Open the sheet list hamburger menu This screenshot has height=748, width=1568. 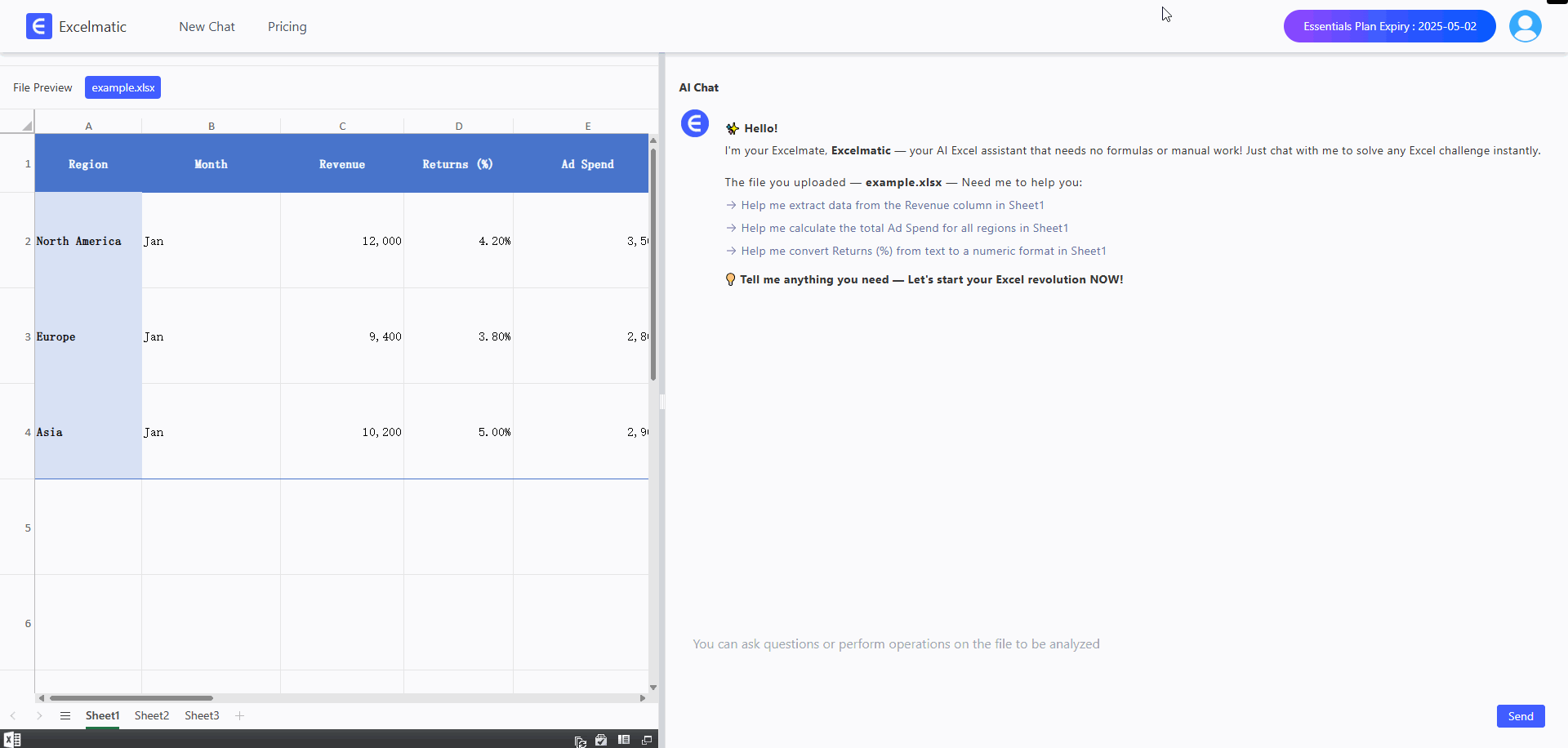65,716
